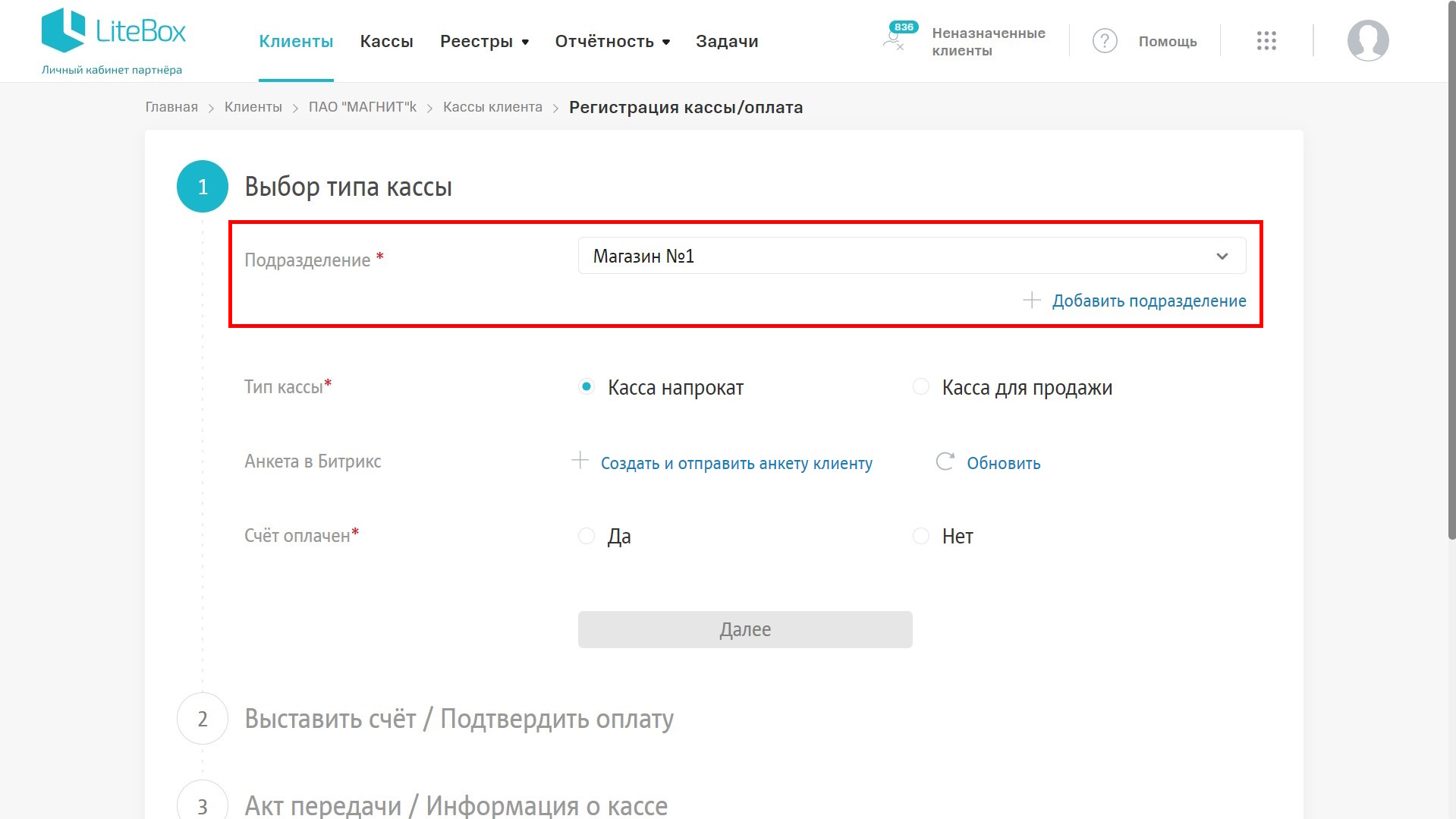
Task: Click plus icon beside Добавить подразделение
Action: 1031,300
